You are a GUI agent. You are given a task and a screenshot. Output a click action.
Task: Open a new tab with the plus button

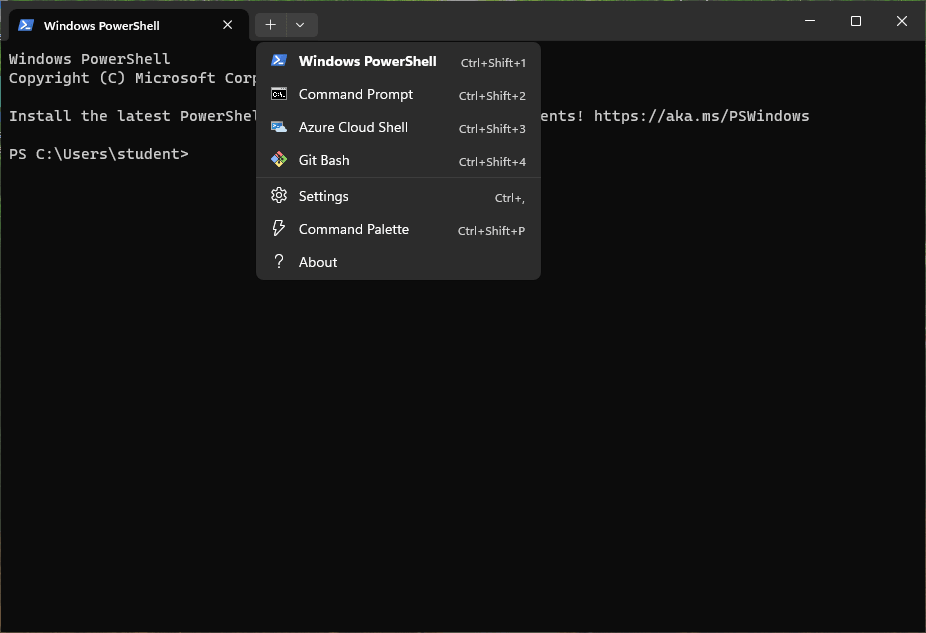pos(270,25)
